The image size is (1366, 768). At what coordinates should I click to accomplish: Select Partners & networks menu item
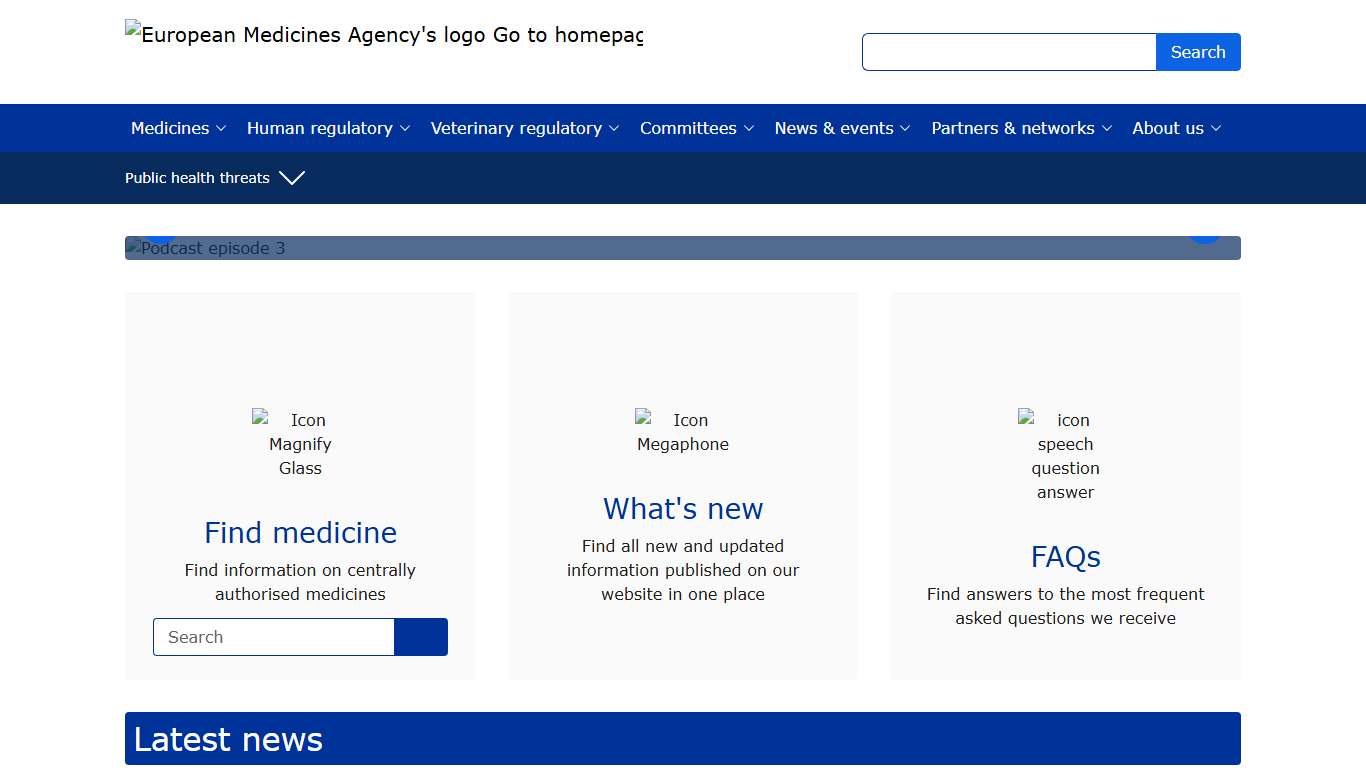1021,128
